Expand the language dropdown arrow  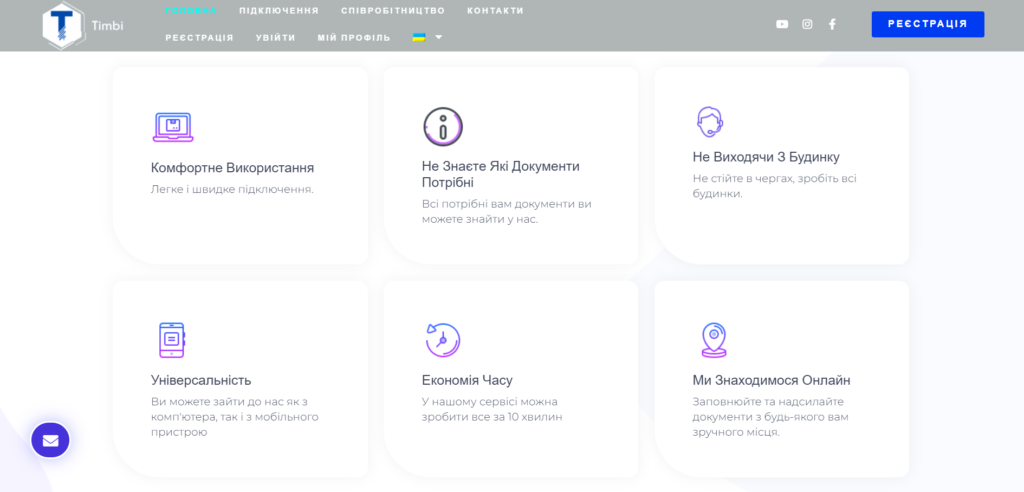(x=438, y=37)
